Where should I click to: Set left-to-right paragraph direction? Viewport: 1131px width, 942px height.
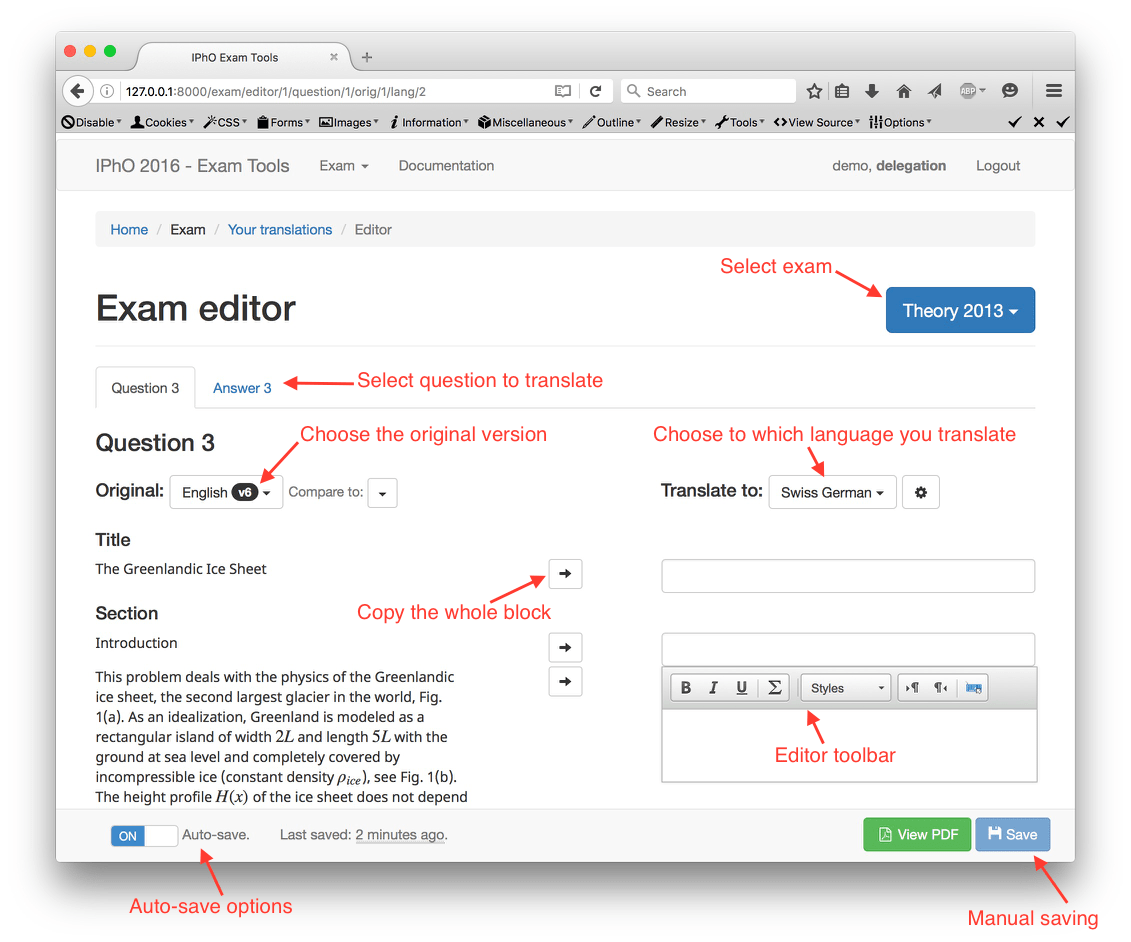tap(912, 687)
